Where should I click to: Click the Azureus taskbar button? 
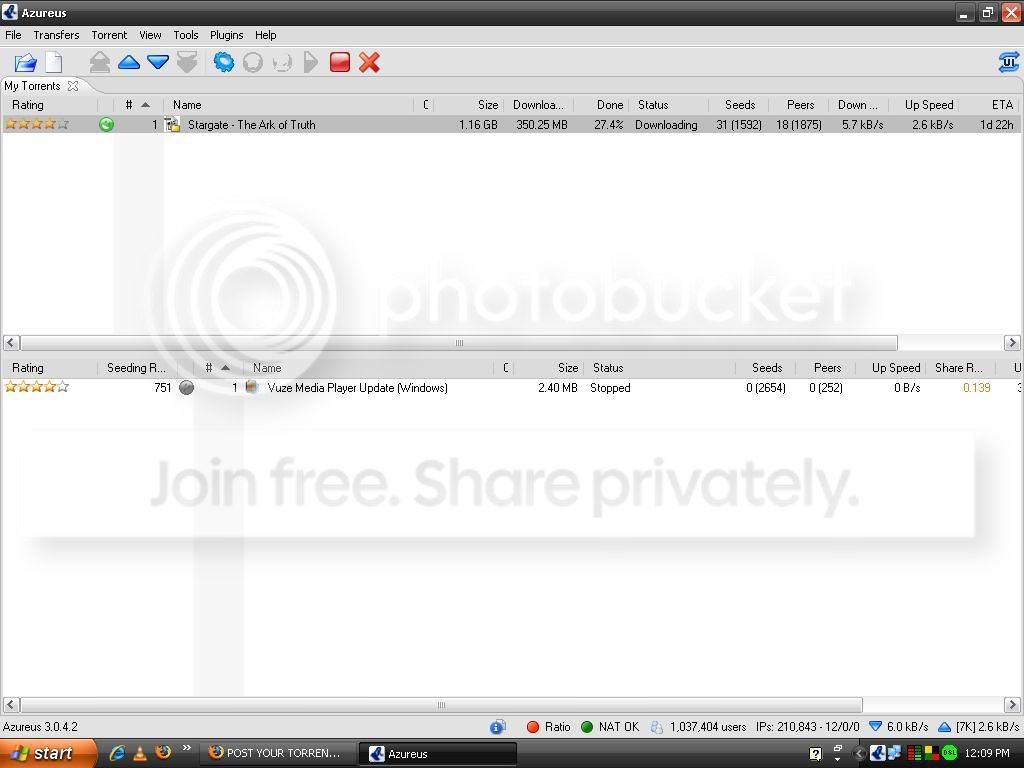coord(438,754)
